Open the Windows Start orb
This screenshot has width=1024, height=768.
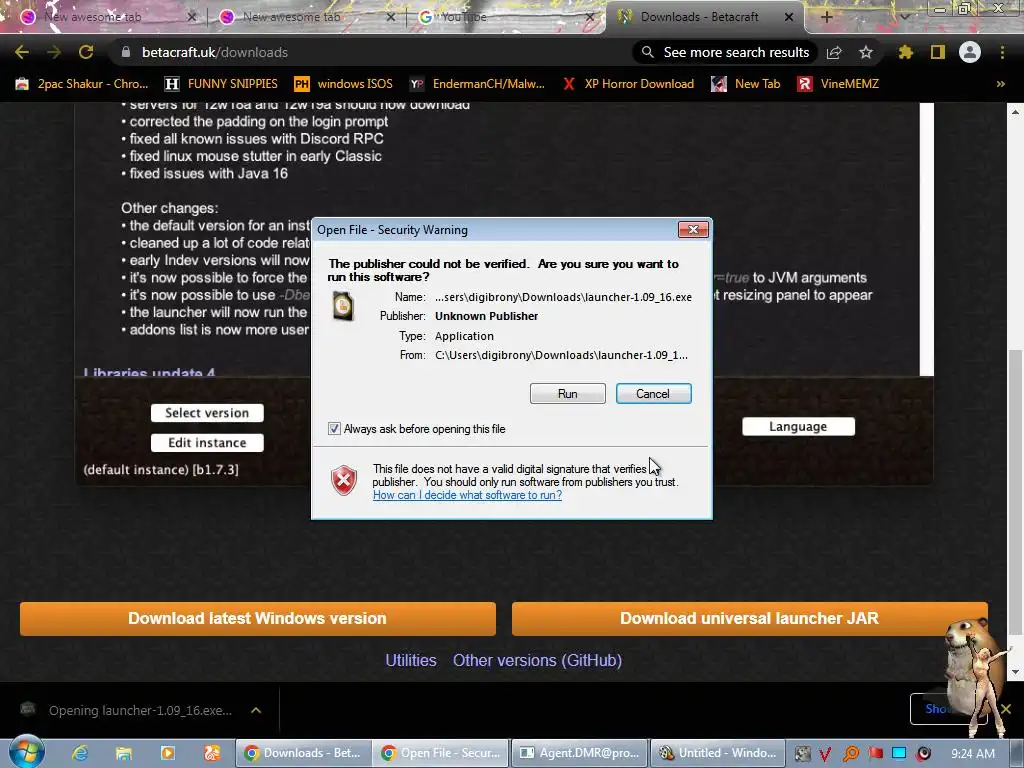click(27, 752)
